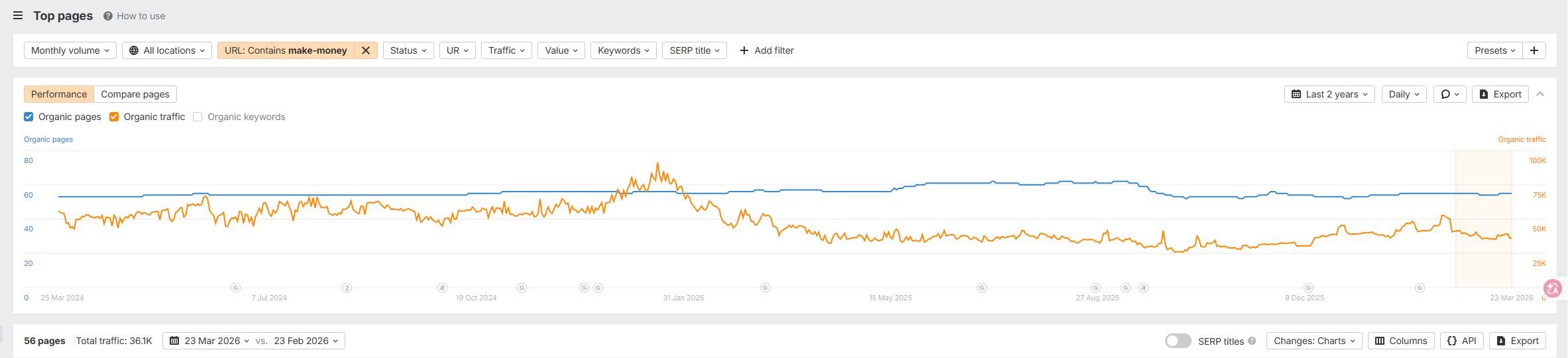Open the hamburger navigation menu
Viewport: 1568px width, 358px height.
(x=18, y=15)
